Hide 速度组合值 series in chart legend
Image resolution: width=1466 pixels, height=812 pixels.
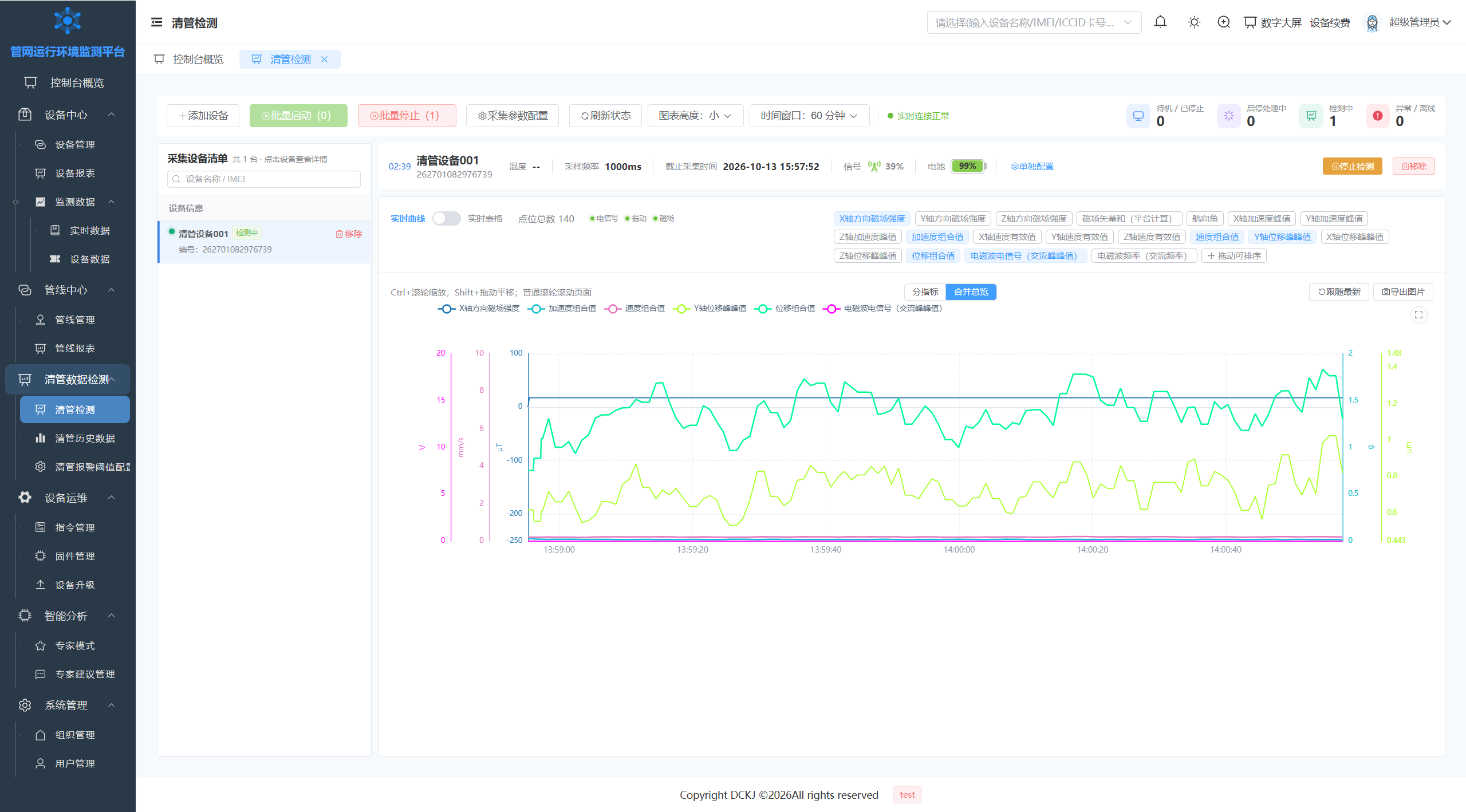(636, 308)
